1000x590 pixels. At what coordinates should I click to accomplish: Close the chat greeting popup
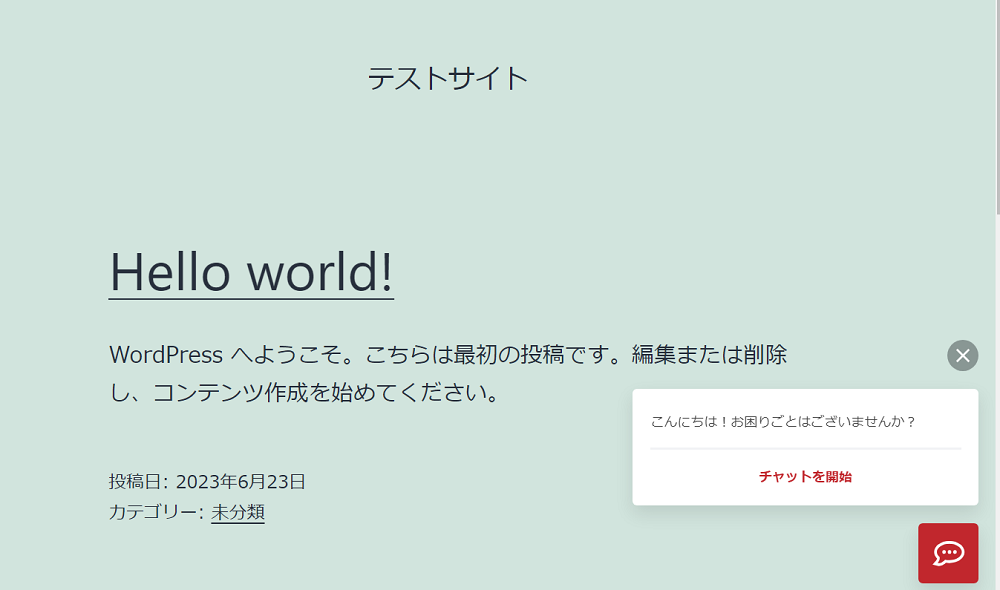click(x=962, y=355)
